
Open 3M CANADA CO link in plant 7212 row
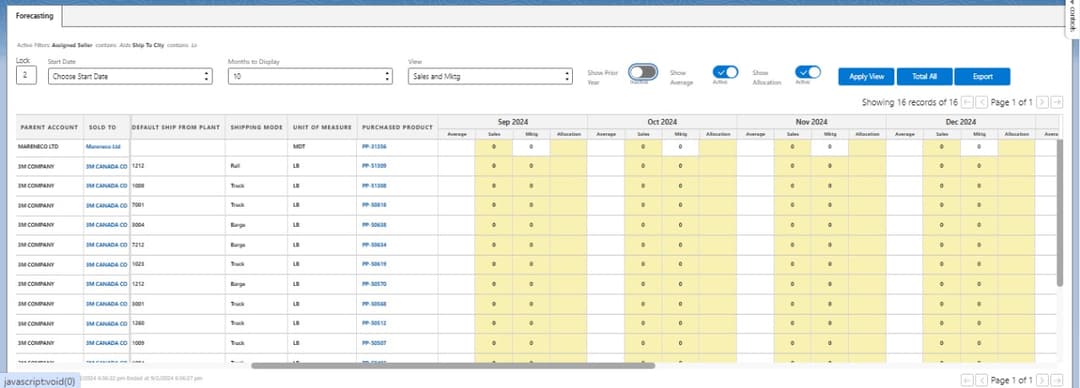coord(107,245)
